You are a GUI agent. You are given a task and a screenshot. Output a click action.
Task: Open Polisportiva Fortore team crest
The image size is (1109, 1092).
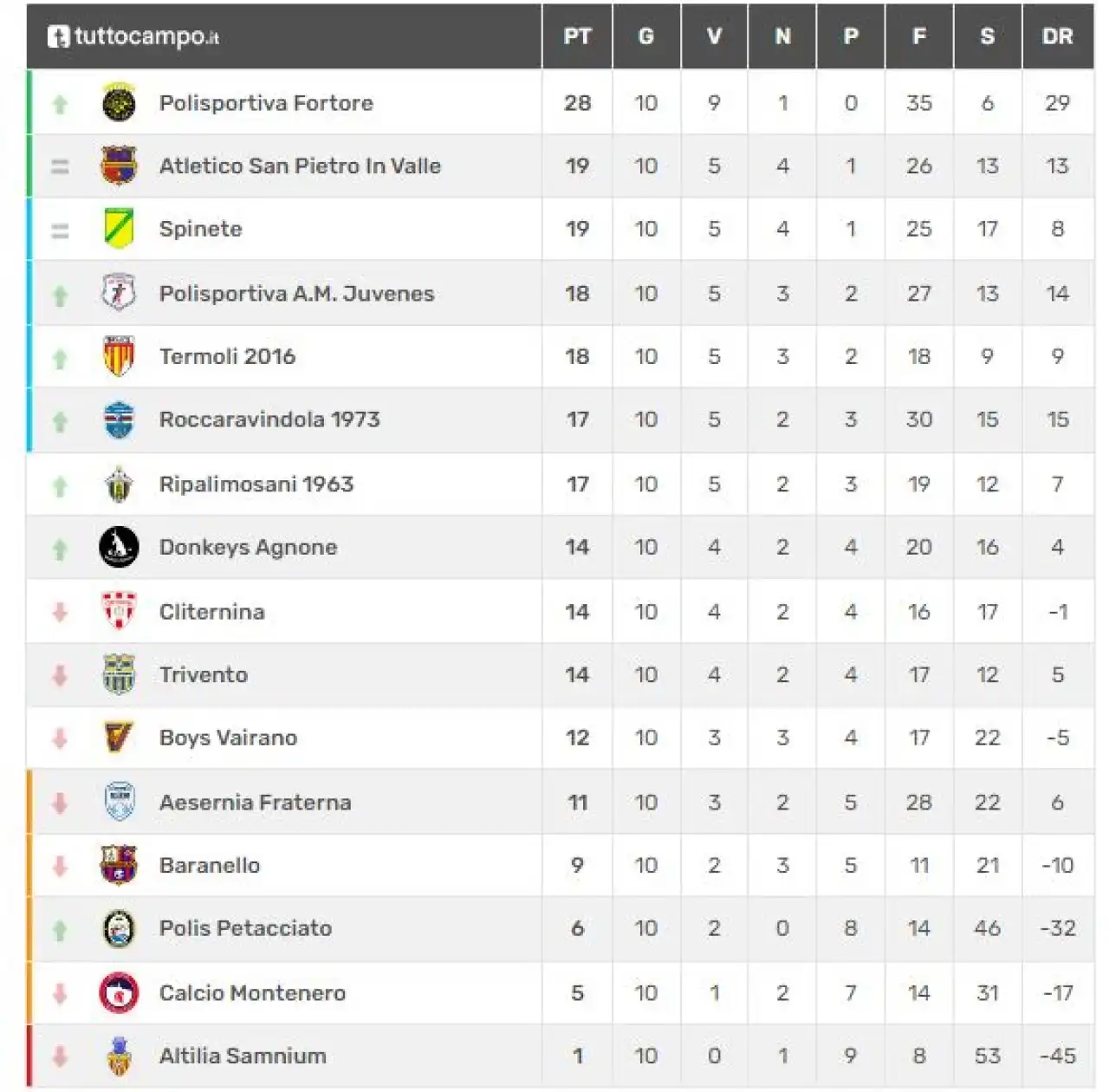pyautogui.click(x=119, y=102)
